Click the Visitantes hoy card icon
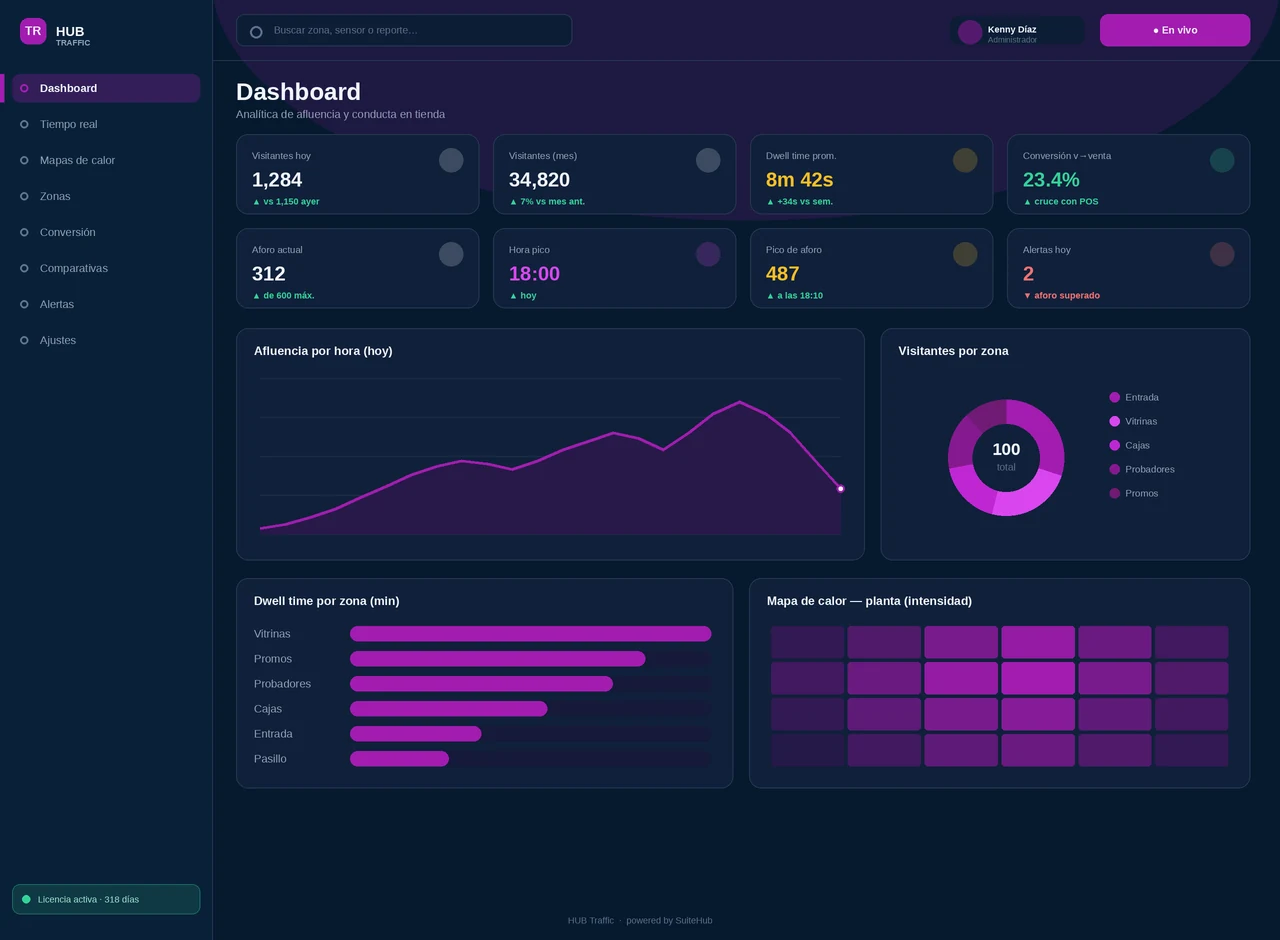Image resolution: width=1280 pixels, height=940 pixels. coord(451,160)
